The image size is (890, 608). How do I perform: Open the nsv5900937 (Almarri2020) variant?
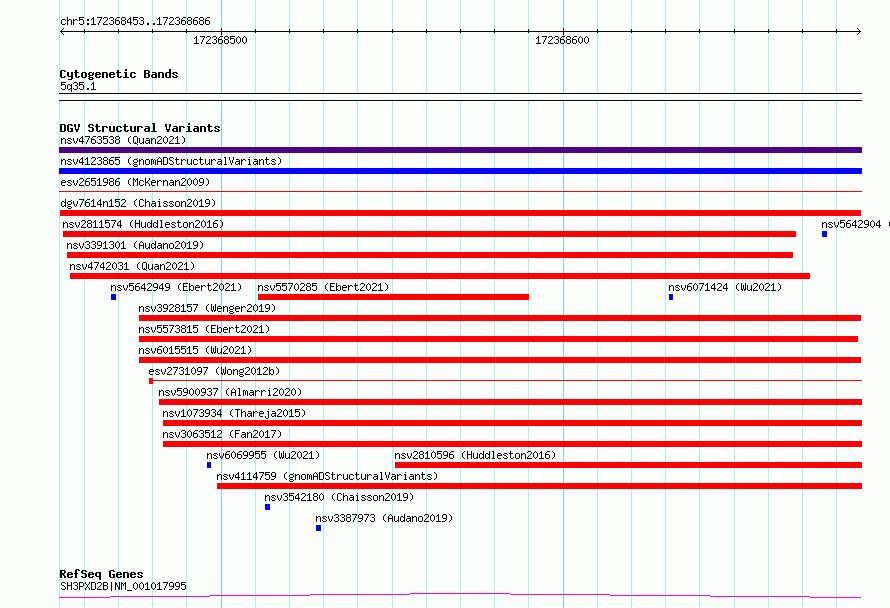click(230, 392)
